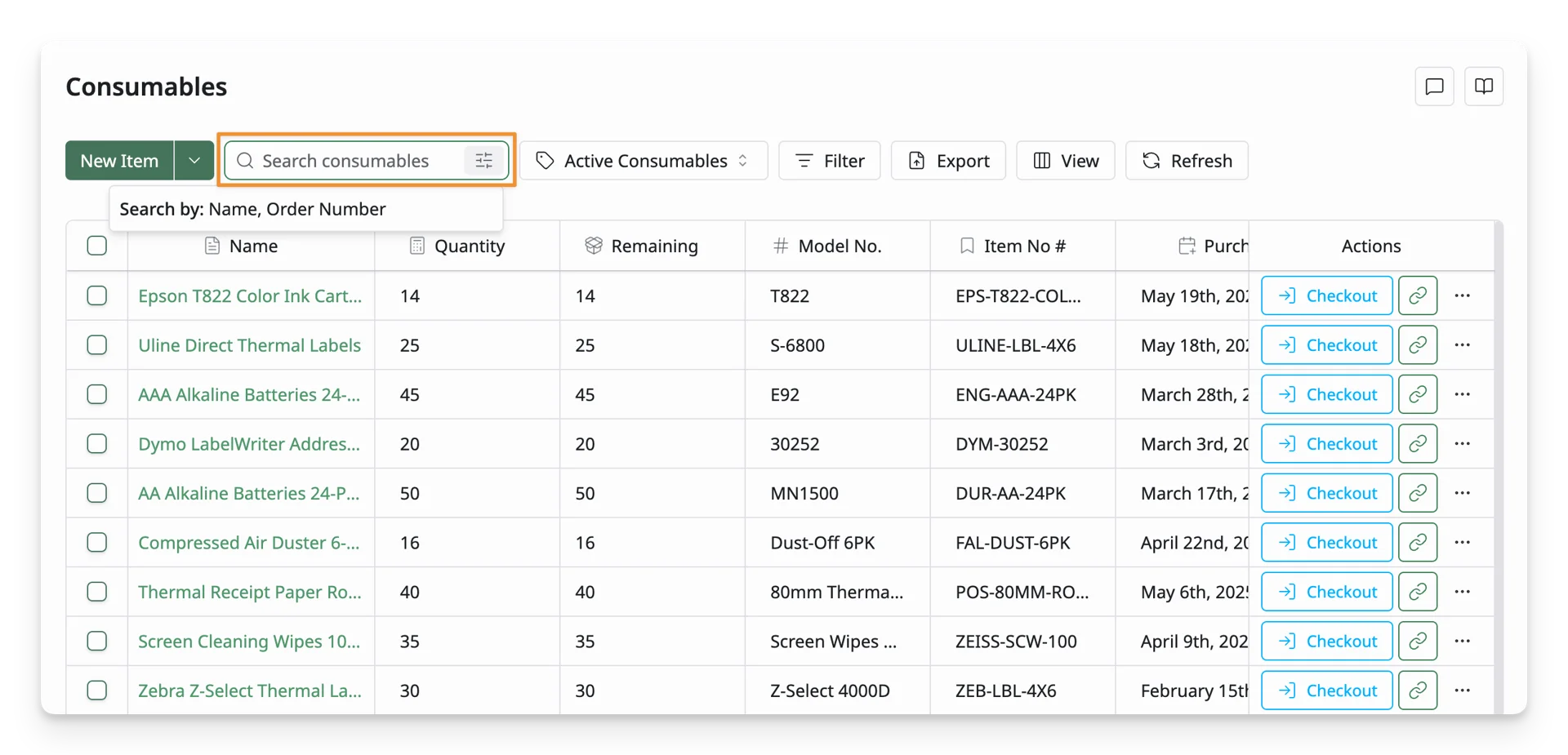The width and height of the screenshot is (1568, 755).
Task: Checkout the Uline Direct Thermal Labels item
Action: (x=1327, y=345)
